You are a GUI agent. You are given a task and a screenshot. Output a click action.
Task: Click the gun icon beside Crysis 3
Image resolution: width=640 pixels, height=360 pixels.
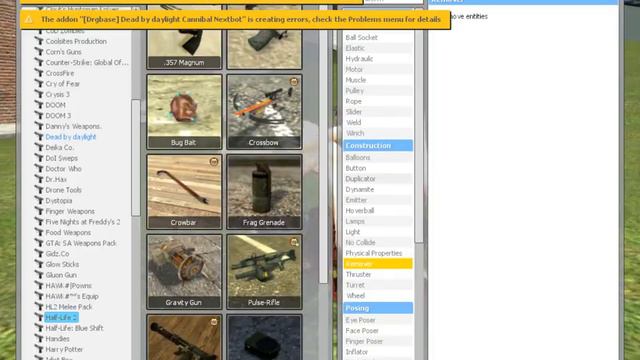(x=39, y=94)
